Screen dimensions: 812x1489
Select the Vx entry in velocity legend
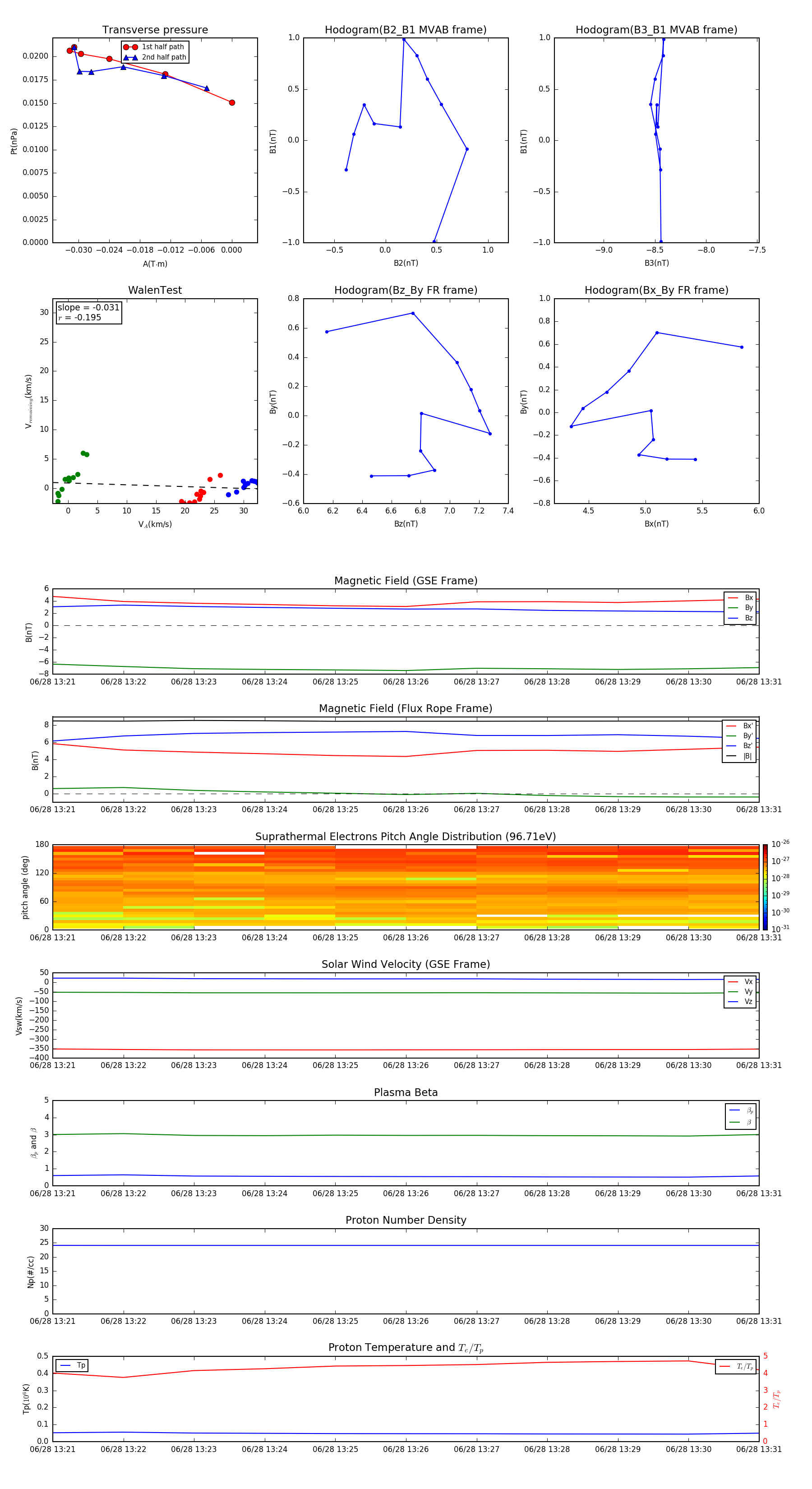[740, 982]
